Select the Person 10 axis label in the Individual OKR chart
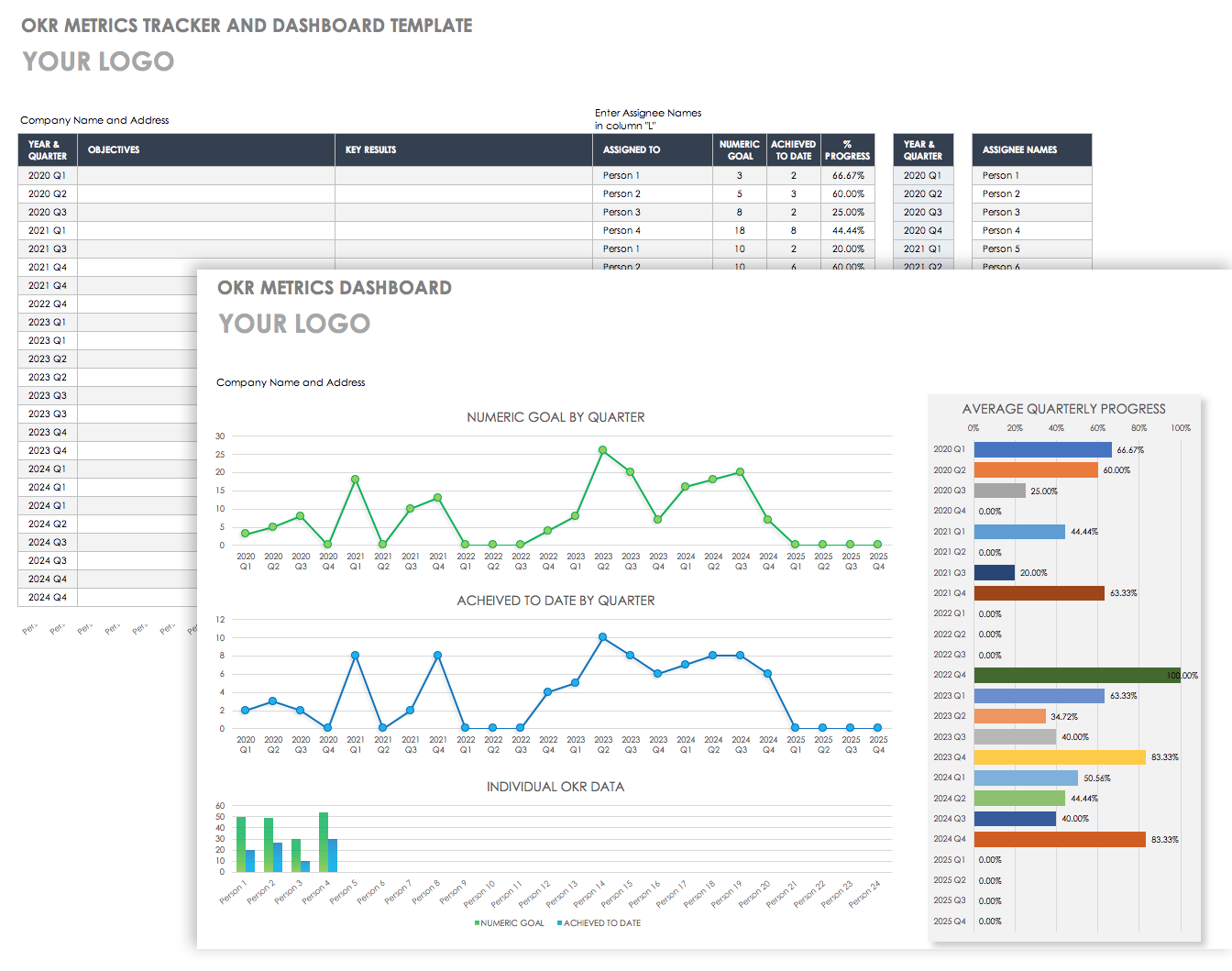This screenshot has height=971, width=1232. point(479,893)
